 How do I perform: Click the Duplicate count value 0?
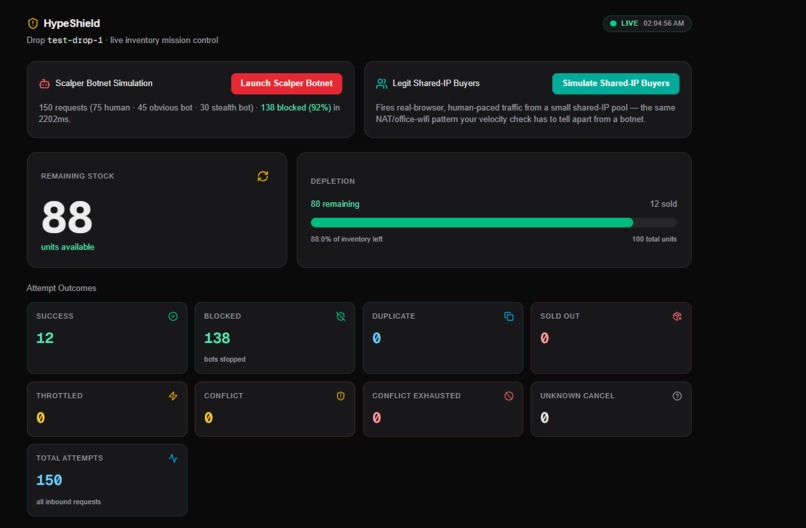[376, 338]
